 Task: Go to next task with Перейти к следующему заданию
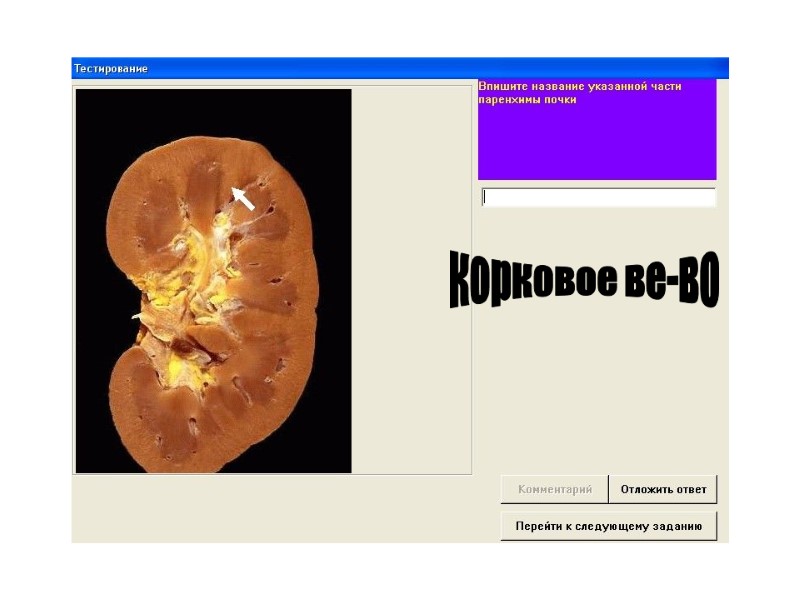[x=609, y=526]
